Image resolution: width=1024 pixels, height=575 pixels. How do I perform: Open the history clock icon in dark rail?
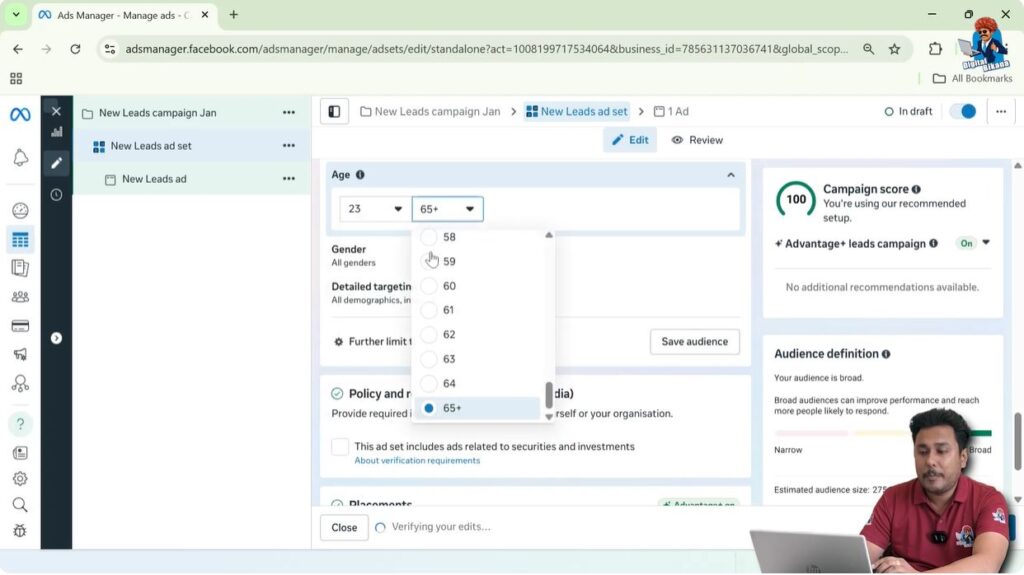tap(56, 195)
